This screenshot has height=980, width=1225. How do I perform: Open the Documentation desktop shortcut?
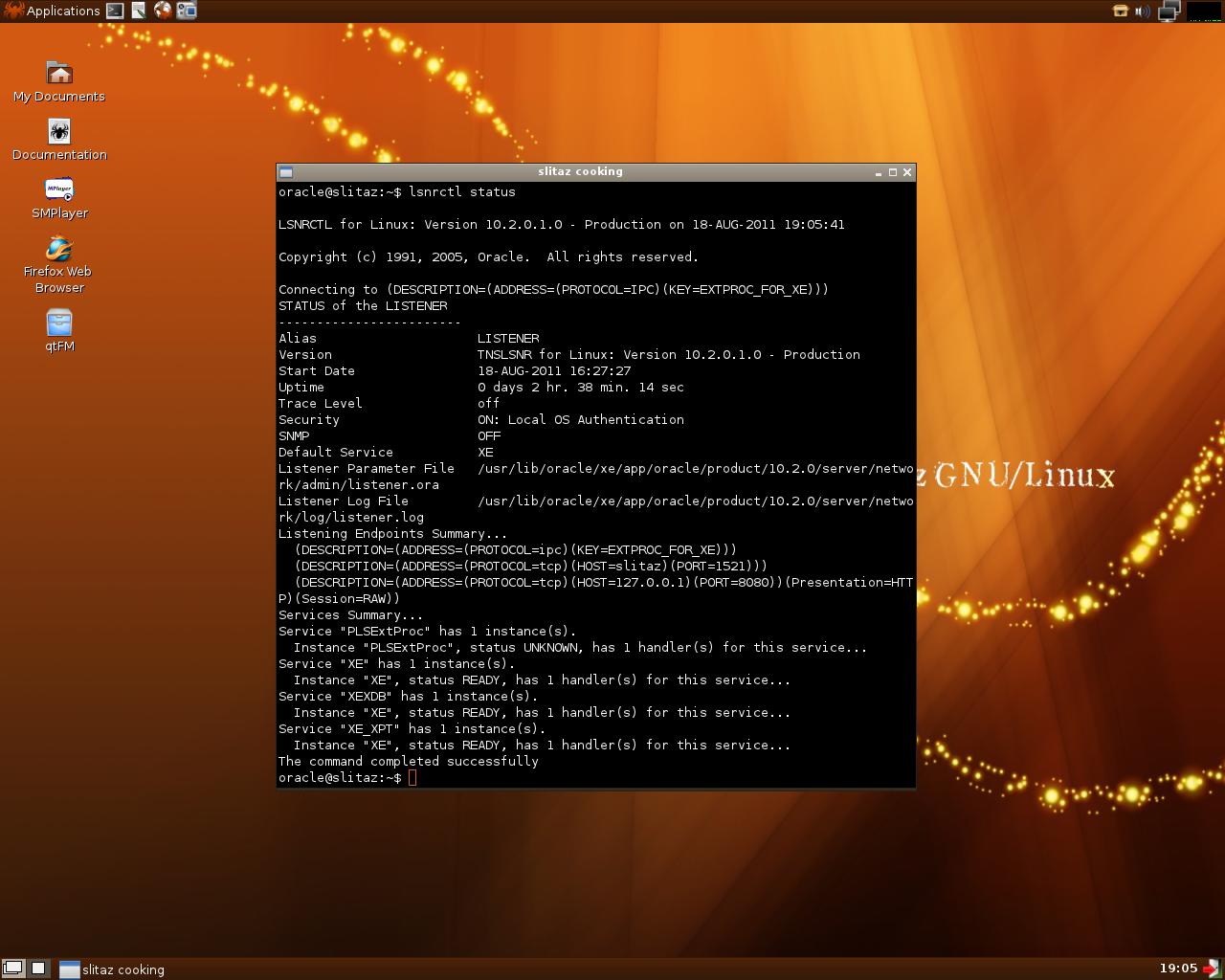(58, 131)
